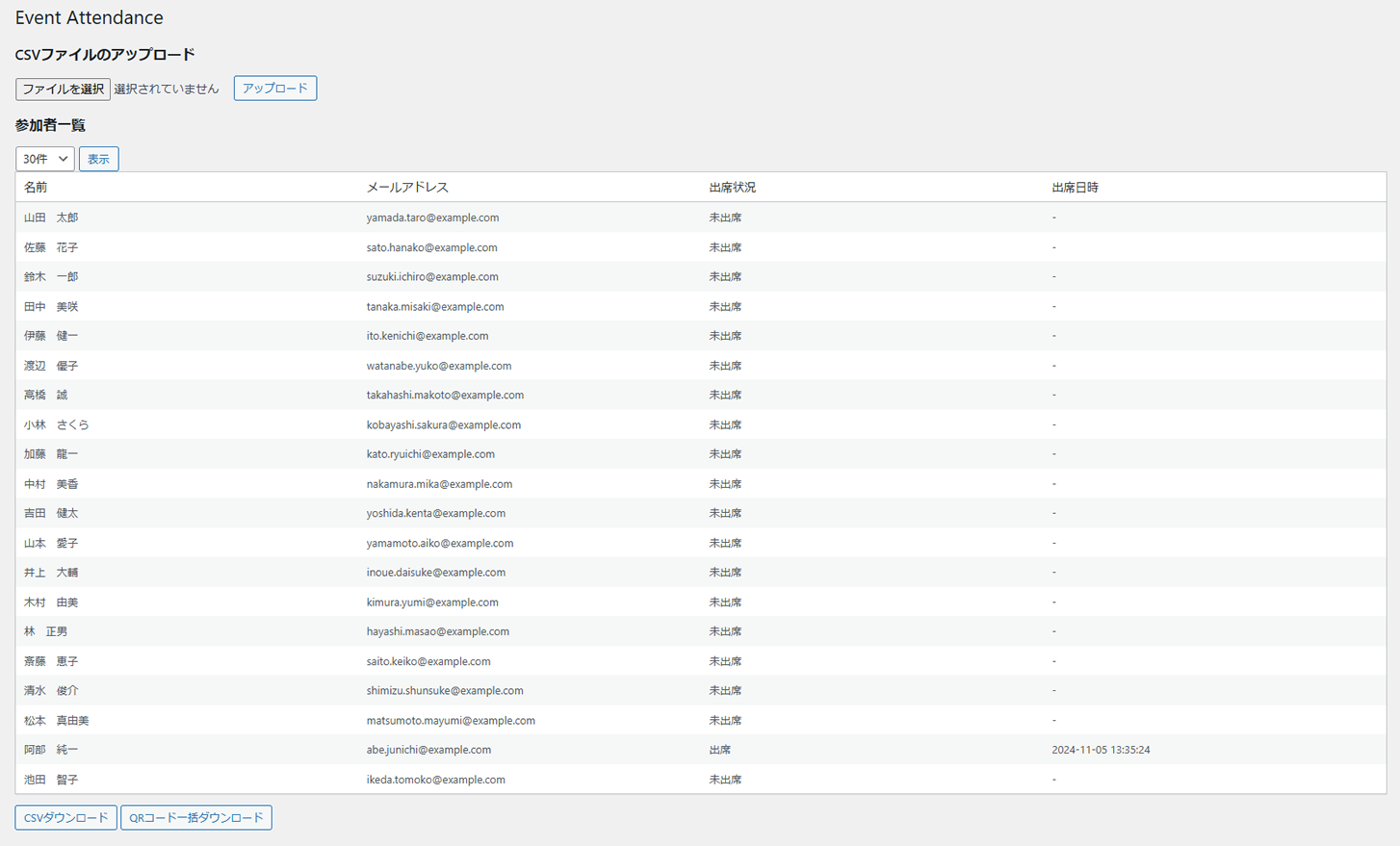Click the メールアドレス column header
Image resolution: width=1400 pixels, height=846 pixels.
406,188
